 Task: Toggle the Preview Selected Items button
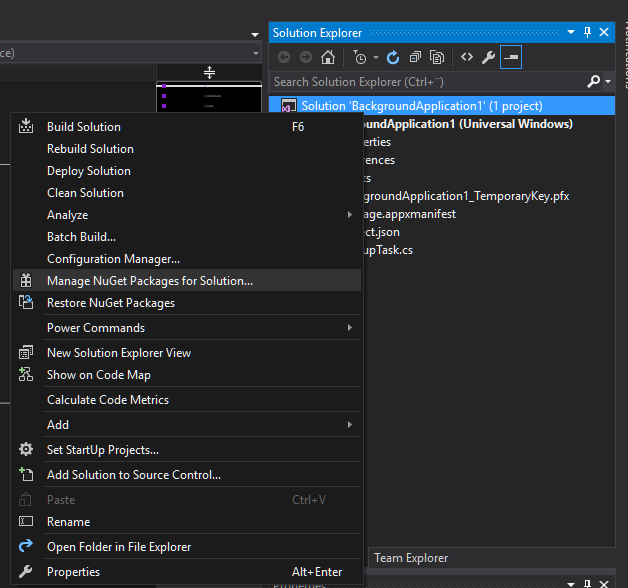pos(511,57)
